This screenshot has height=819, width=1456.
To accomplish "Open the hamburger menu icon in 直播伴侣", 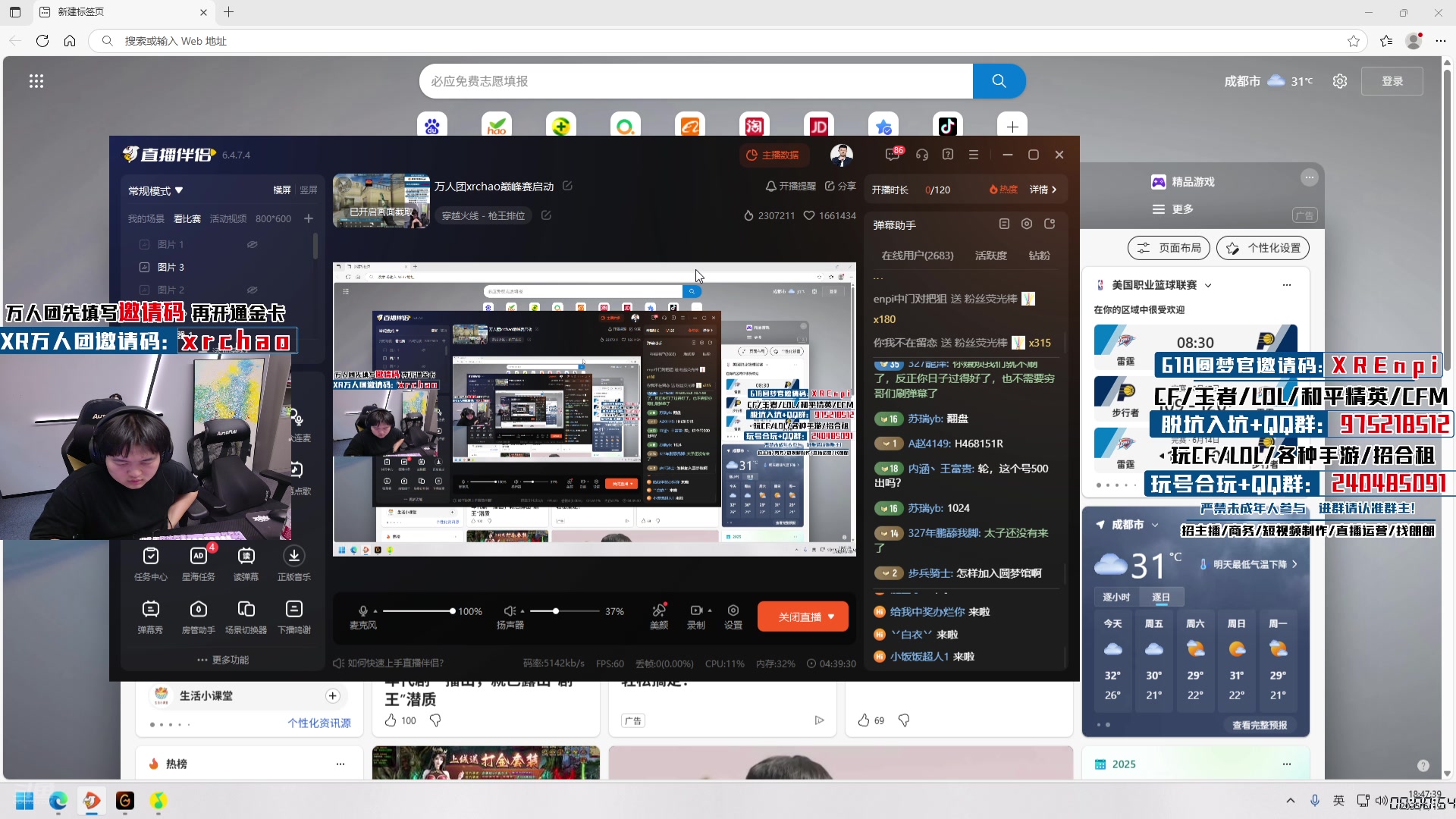I will click(974, 155).
